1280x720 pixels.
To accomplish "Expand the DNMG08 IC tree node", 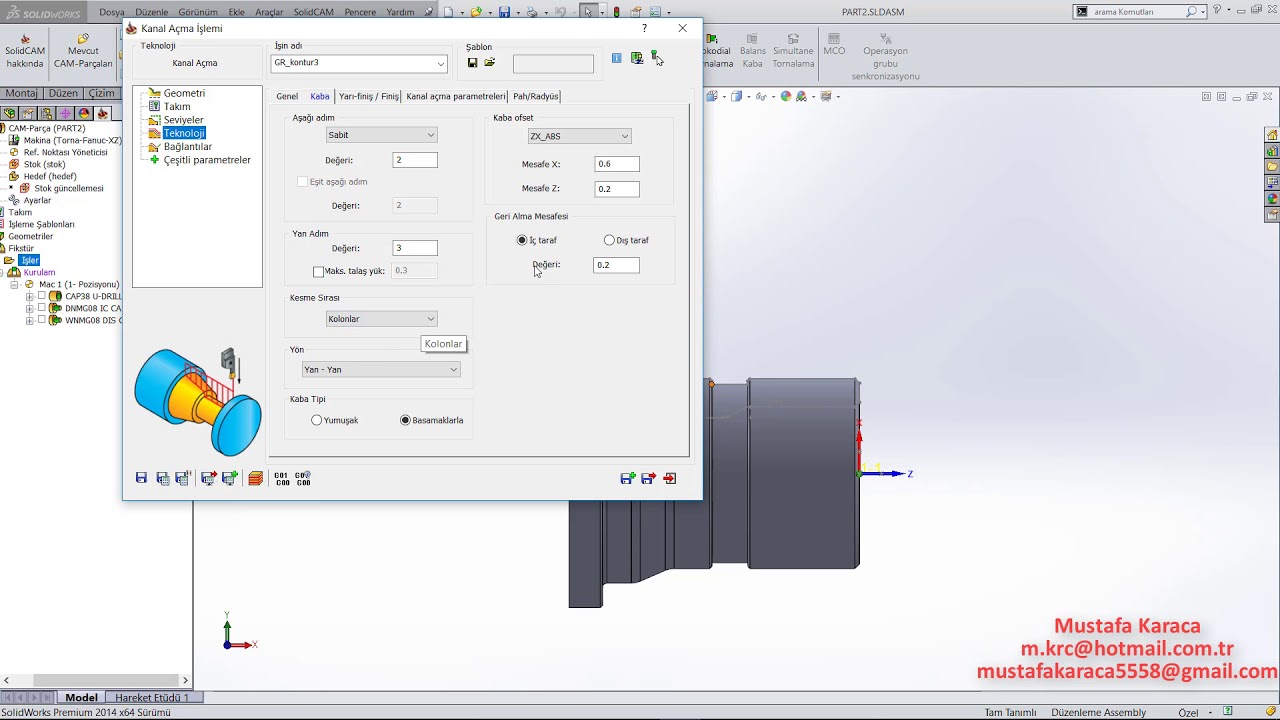I will coord(30,309).
